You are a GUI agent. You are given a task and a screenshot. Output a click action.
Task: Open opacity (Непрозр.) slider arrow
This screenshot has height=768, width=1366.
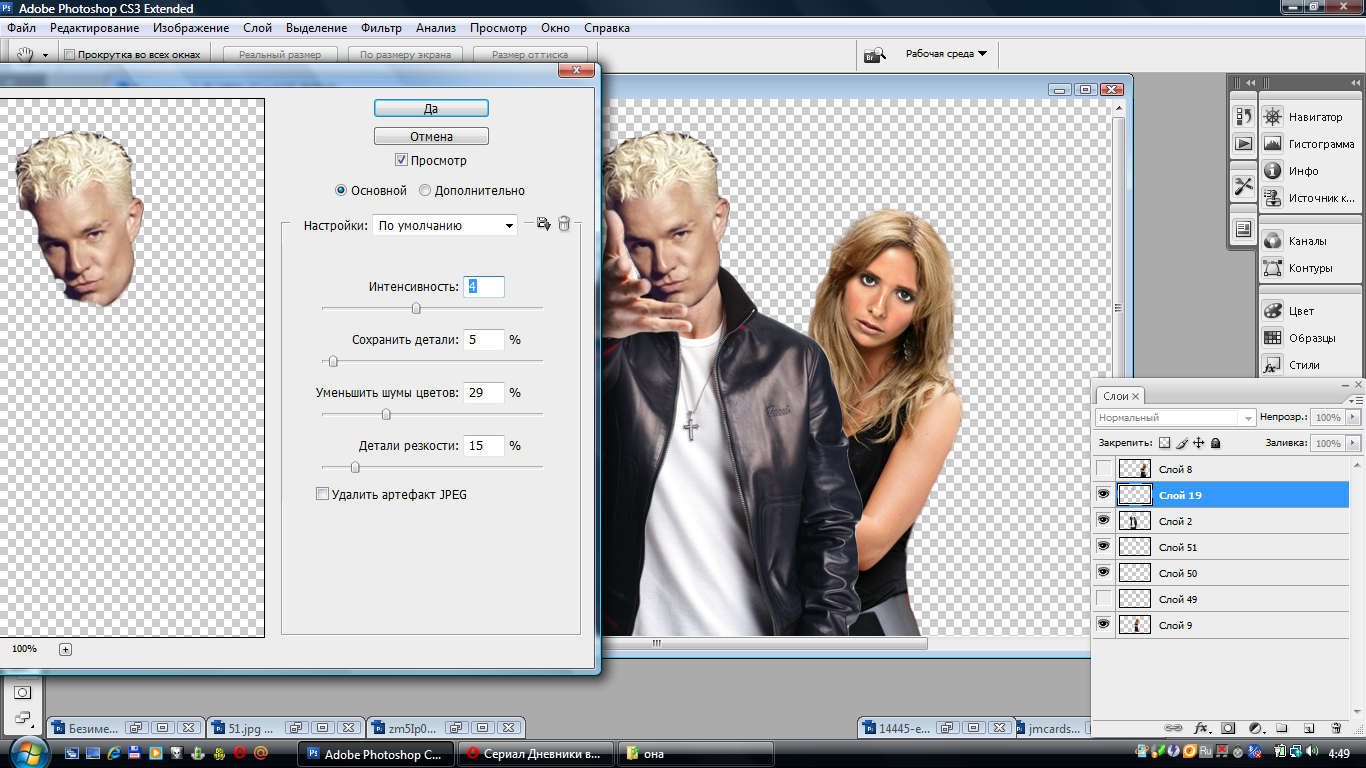[1354, 417]
